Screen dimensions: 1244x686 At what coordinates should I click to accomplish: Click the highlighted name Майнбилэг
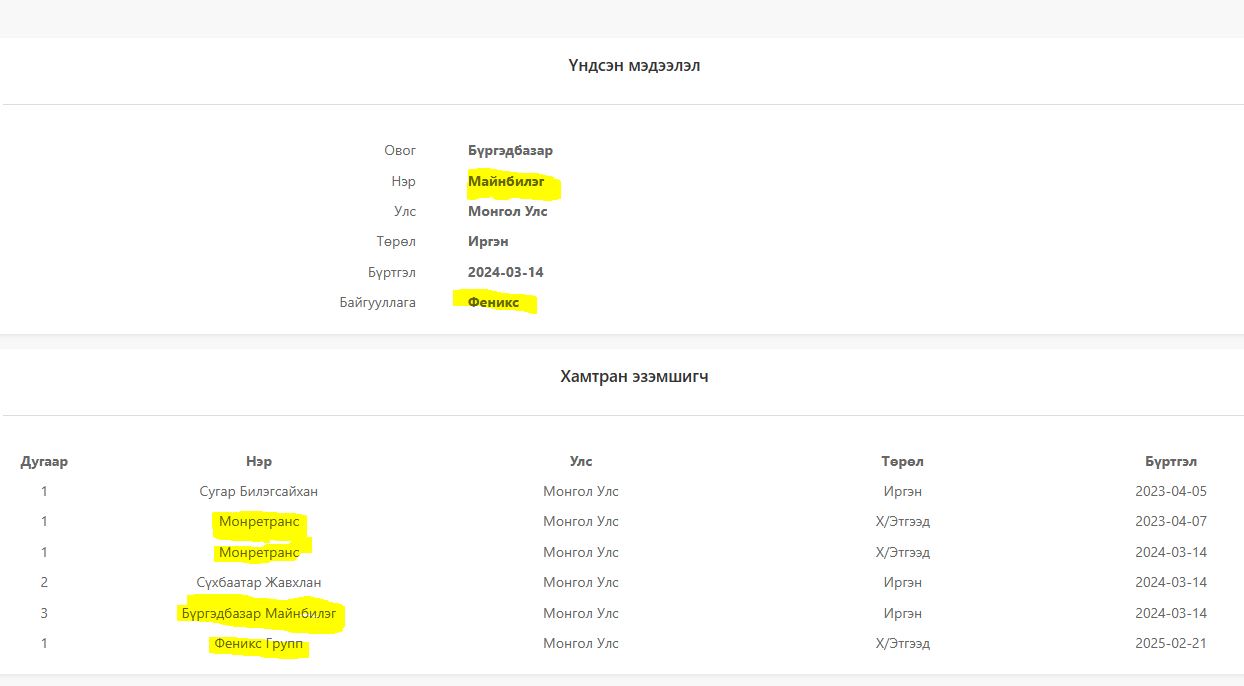pos(506,182)
